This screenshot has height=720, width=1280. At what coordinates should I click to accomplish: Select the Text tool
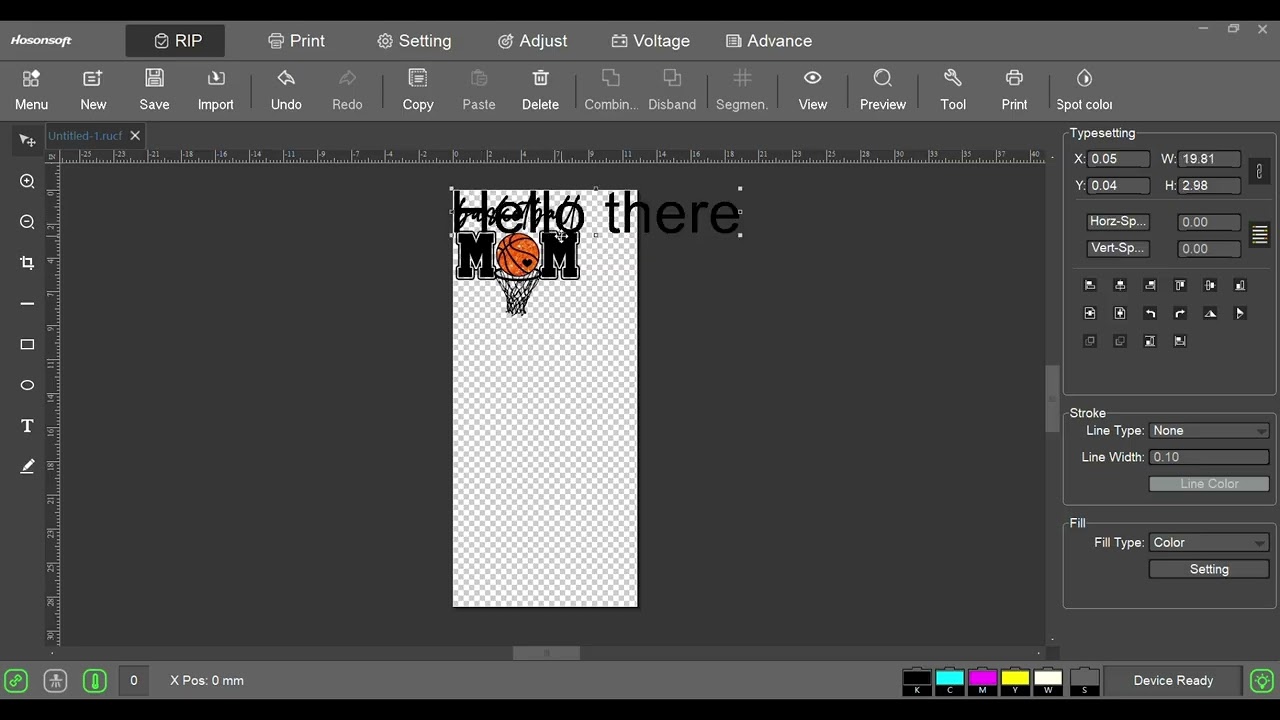(x=27, y=426)
